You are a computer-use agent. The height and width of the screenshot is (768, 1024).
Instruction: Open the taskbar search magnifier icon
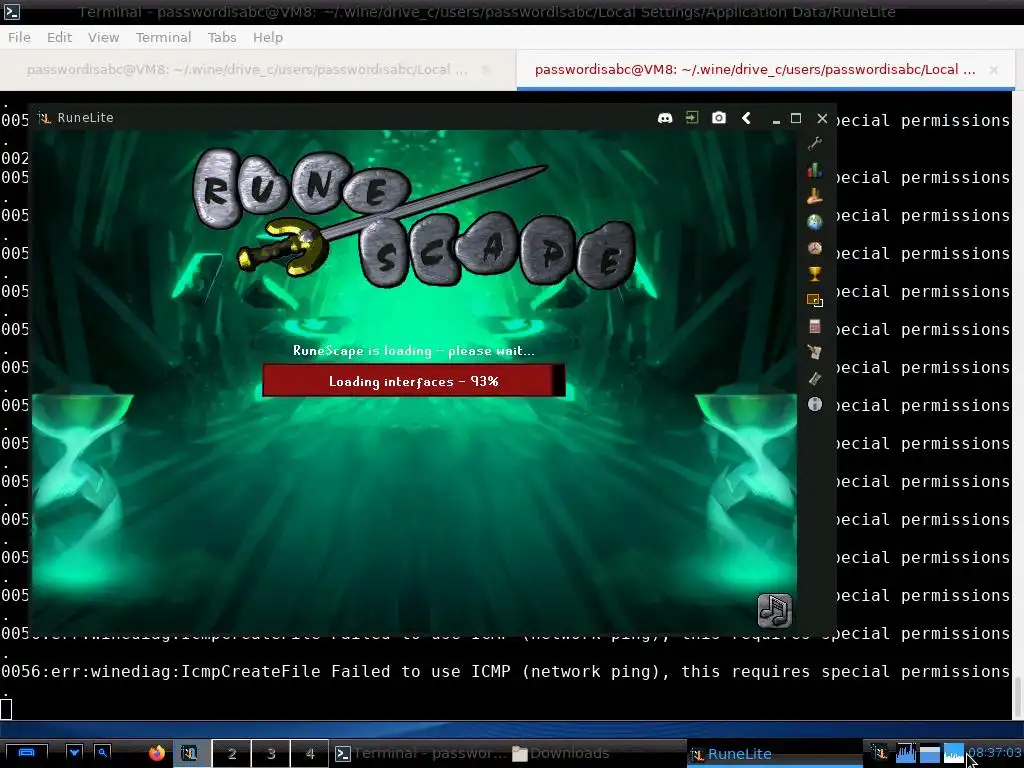tap(103, 753)
